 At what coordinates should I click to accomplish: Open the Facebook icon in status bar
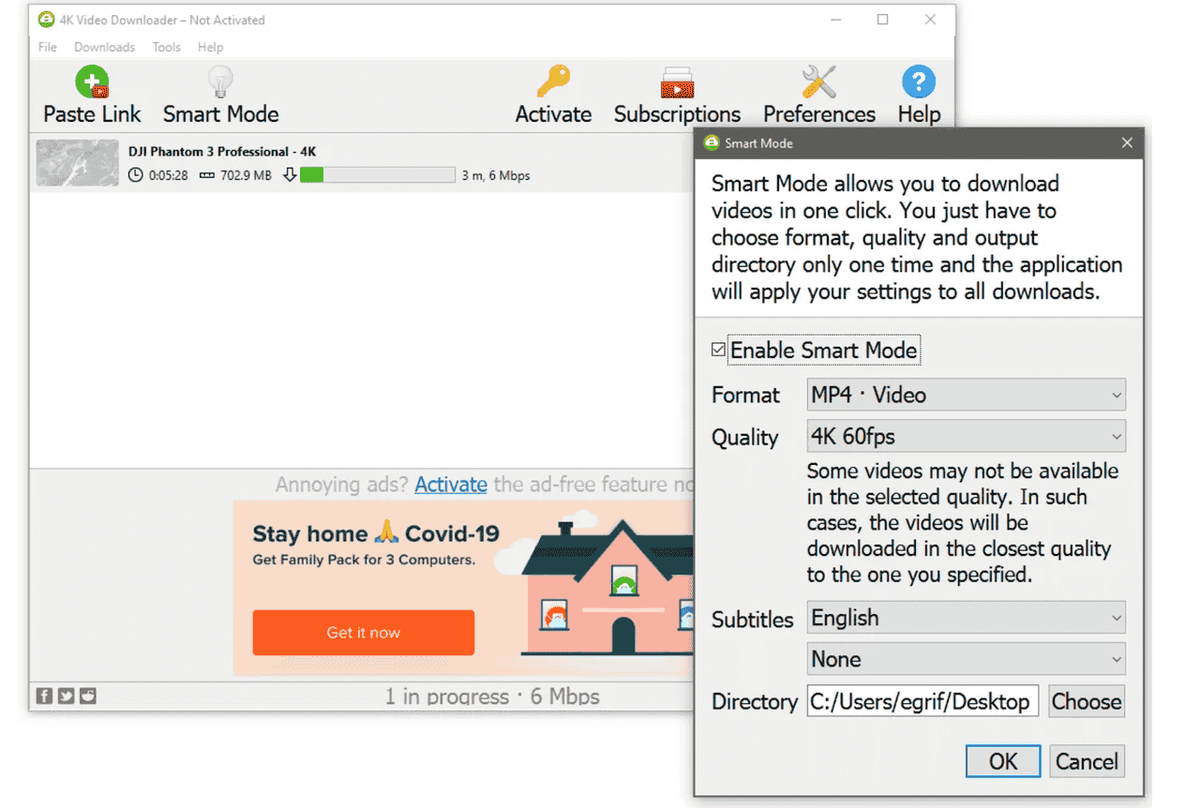coord(45,696)
